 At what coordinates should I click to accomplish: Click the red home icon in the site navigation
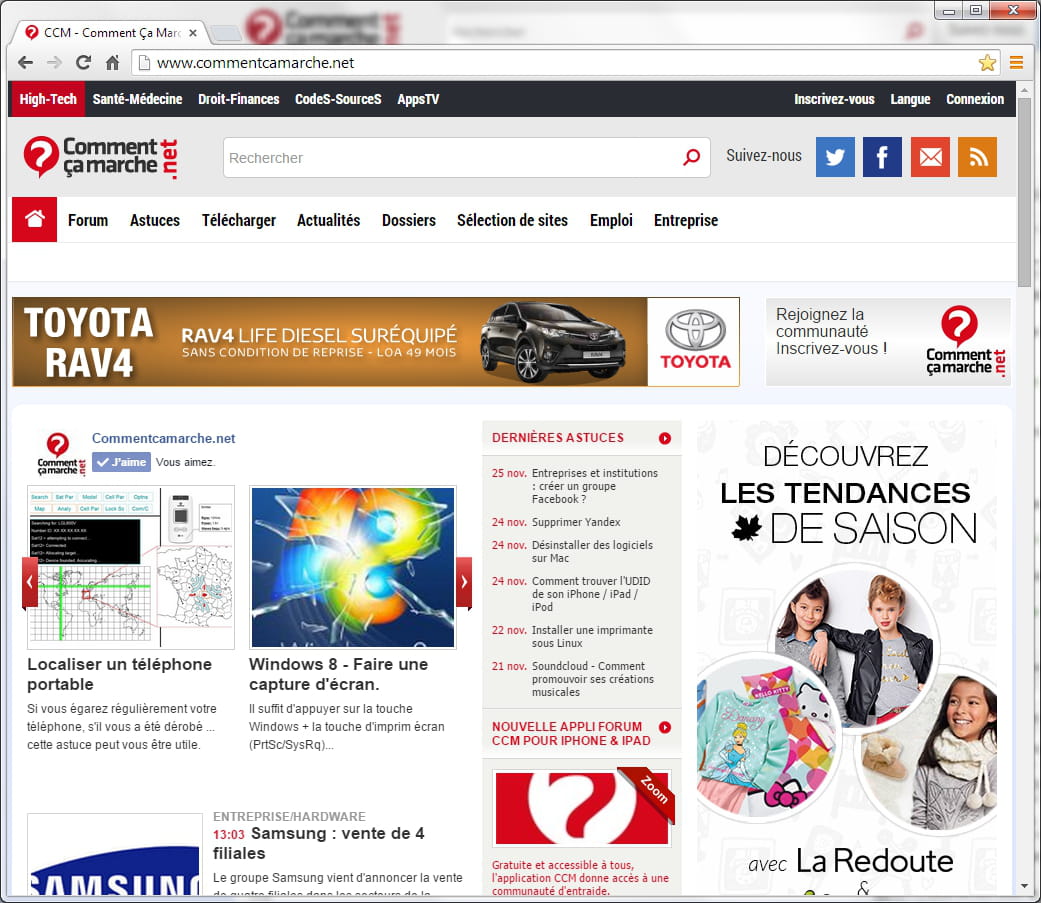click(35, 219)
